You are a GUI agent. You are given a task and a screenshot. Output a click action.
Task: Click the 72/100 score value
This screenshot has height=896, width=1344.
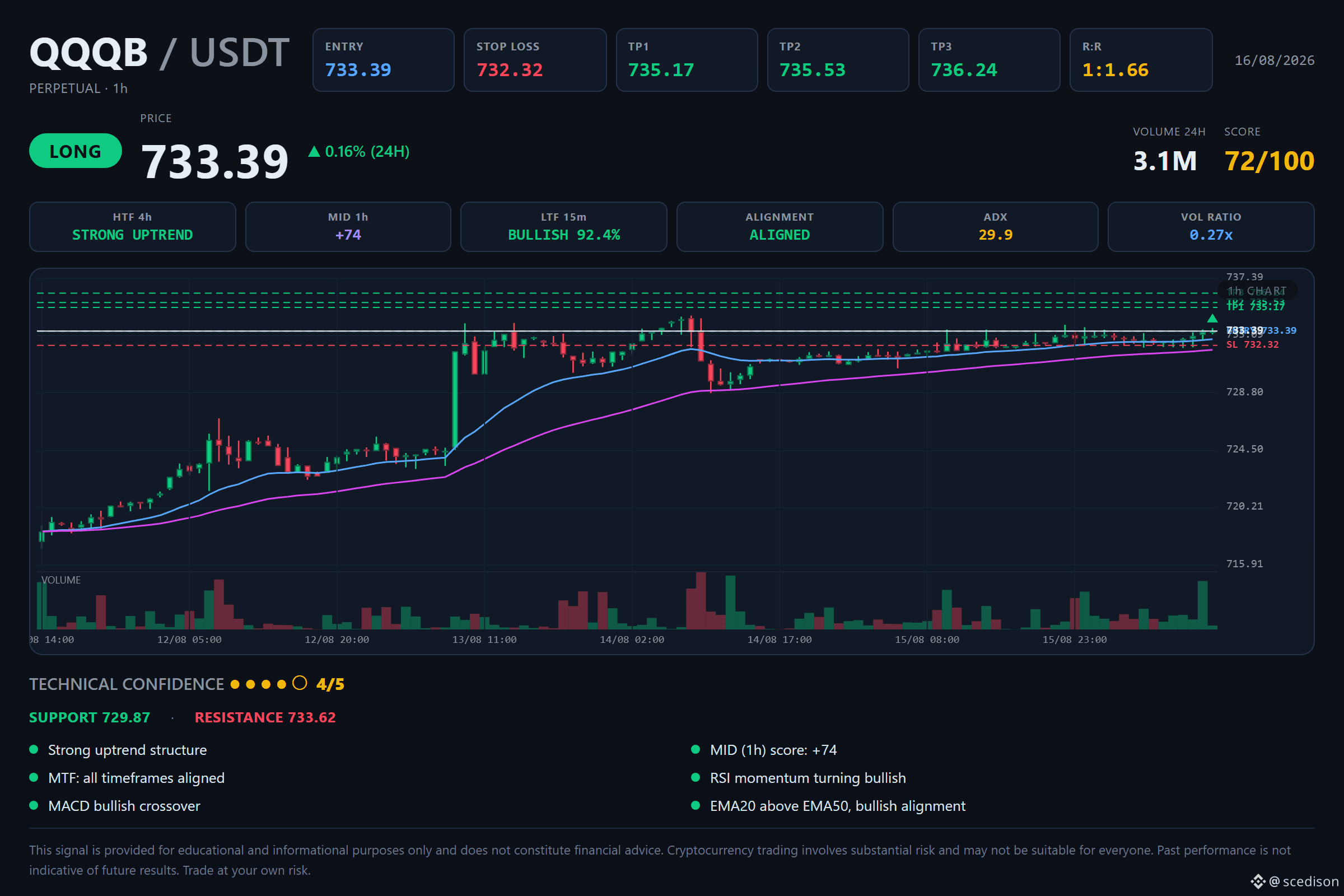click(1269, 161)
